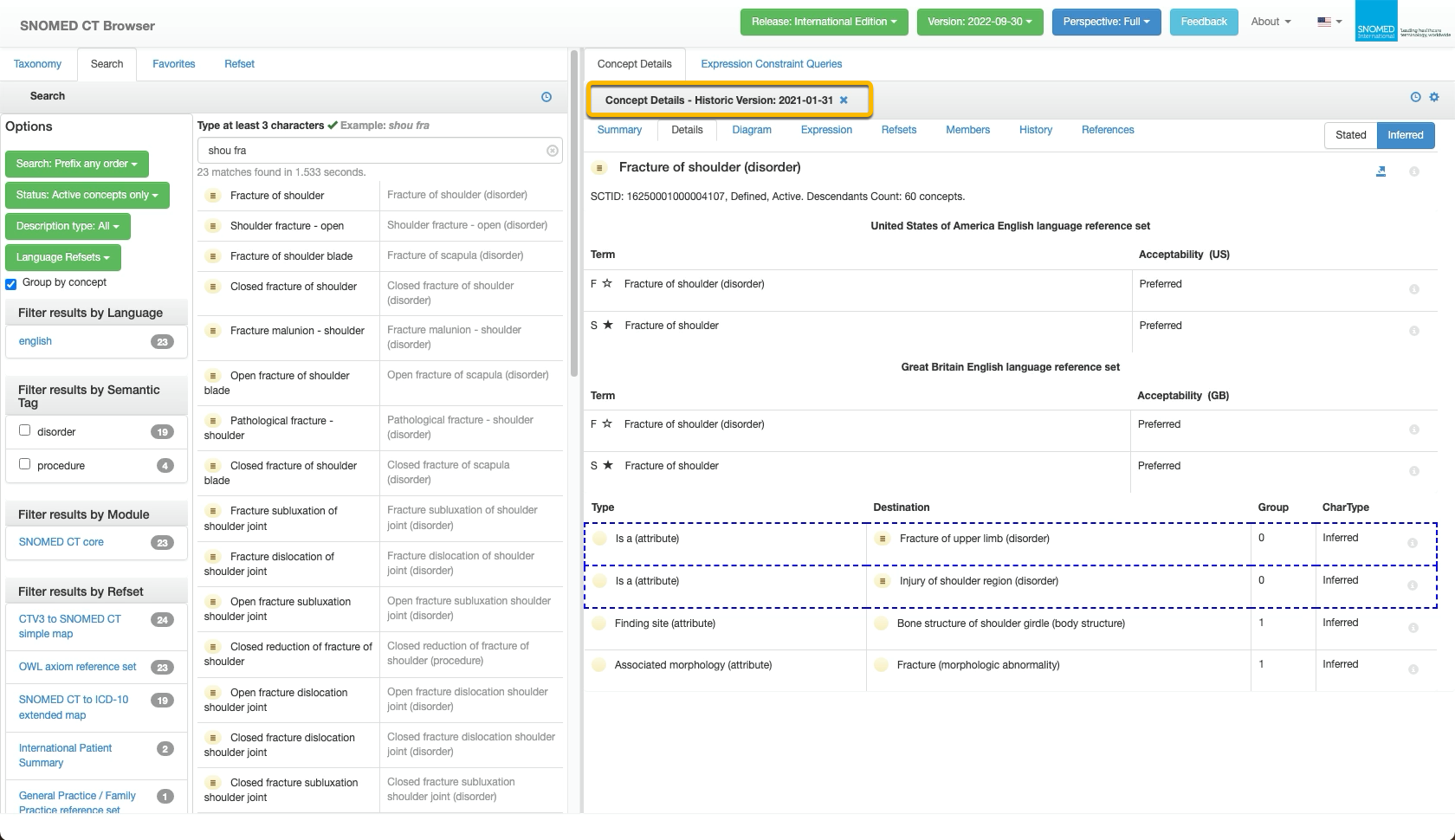The height and width of the screenshot is (840, 1455).
Task: Star the GB term Fracture of shoulder (disorder)
Action: (607, 423)
